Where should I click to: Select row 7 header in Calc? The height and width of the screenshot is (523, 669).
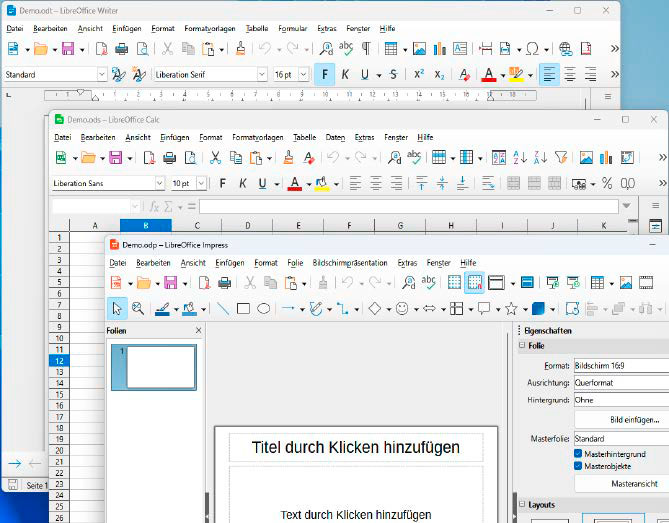(59, 305)
